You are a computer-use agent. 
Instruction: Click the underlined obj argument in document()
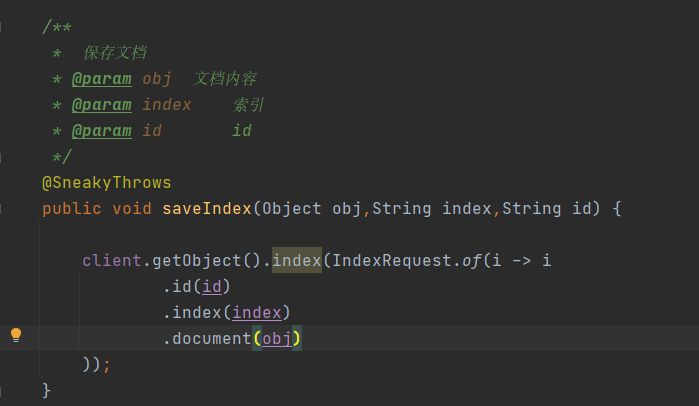[277, 339]
